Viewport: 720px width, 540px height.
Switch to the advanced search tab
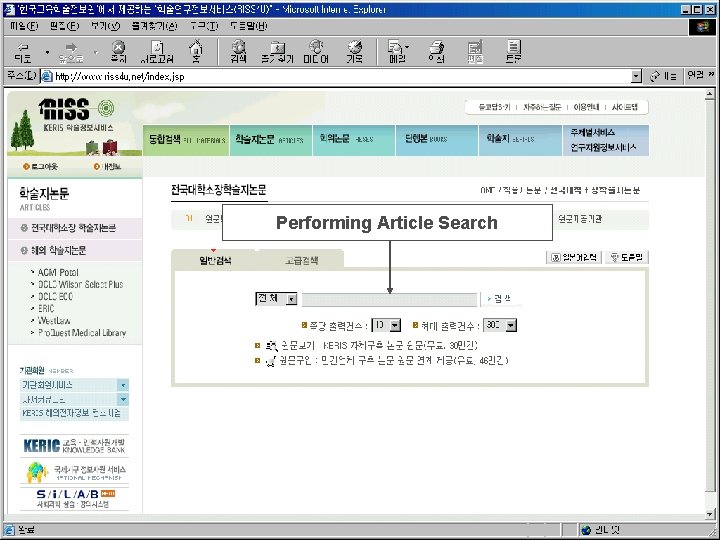(x=301, y=260)
